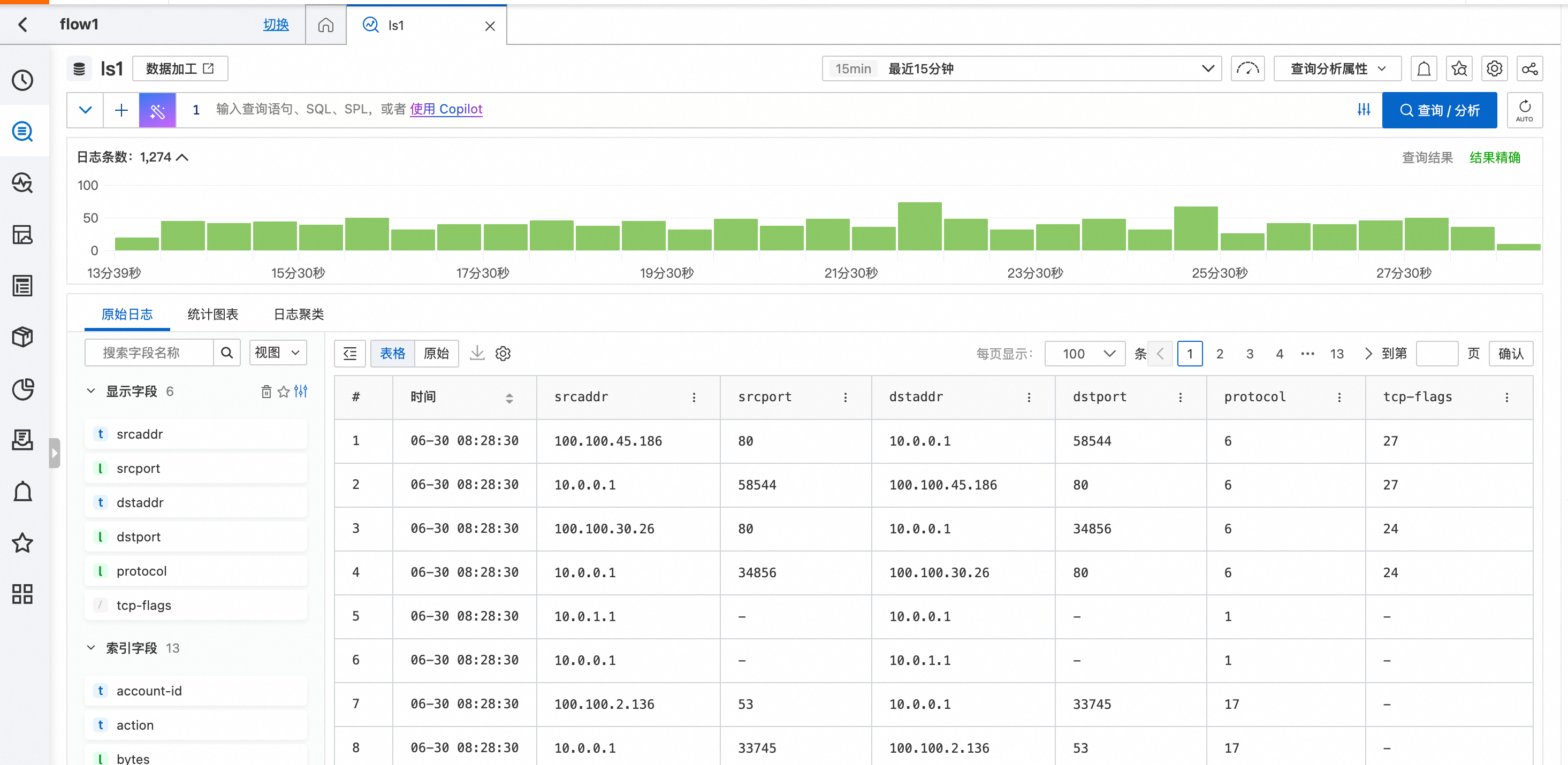This screenshot has height=765, width=1568.
Task: Open table settings gear icon
Action: coord(503,354)
